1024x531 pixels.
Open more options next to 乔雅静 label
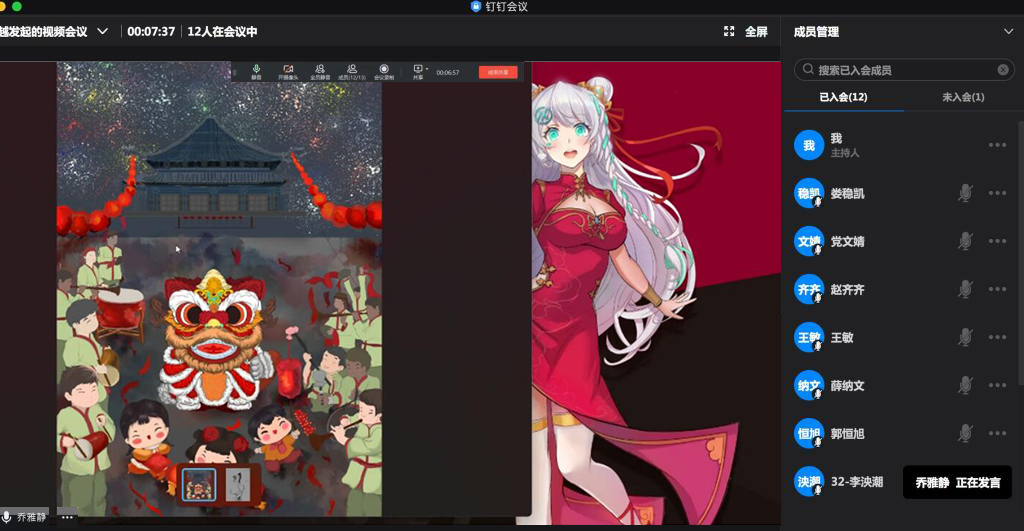click(67, 518)
